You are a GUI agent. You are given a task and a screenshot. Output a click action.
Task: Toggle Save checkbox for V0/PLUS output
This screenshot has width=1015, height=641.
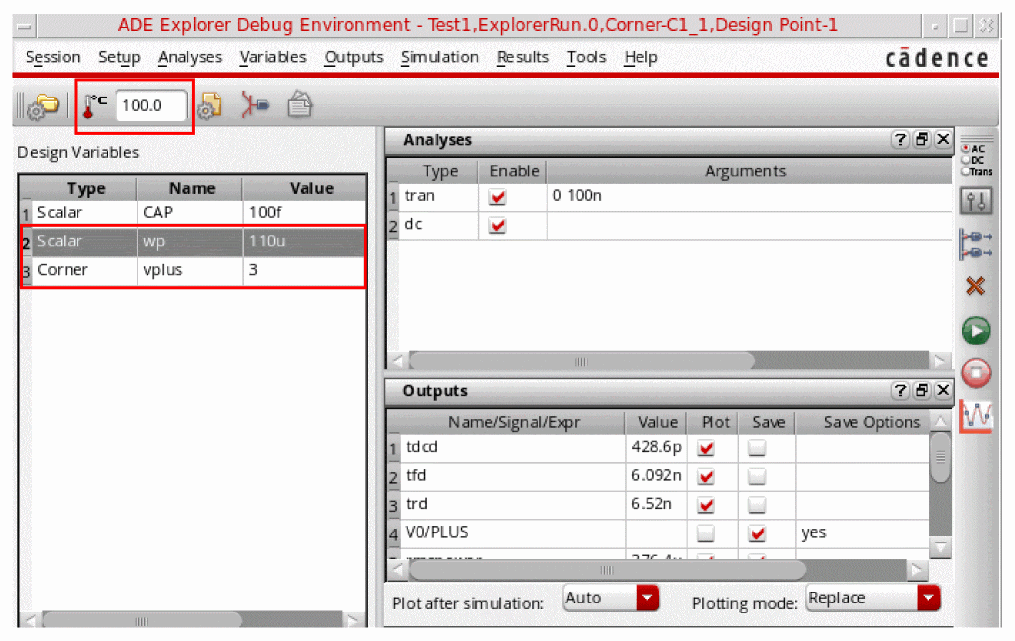757,534
